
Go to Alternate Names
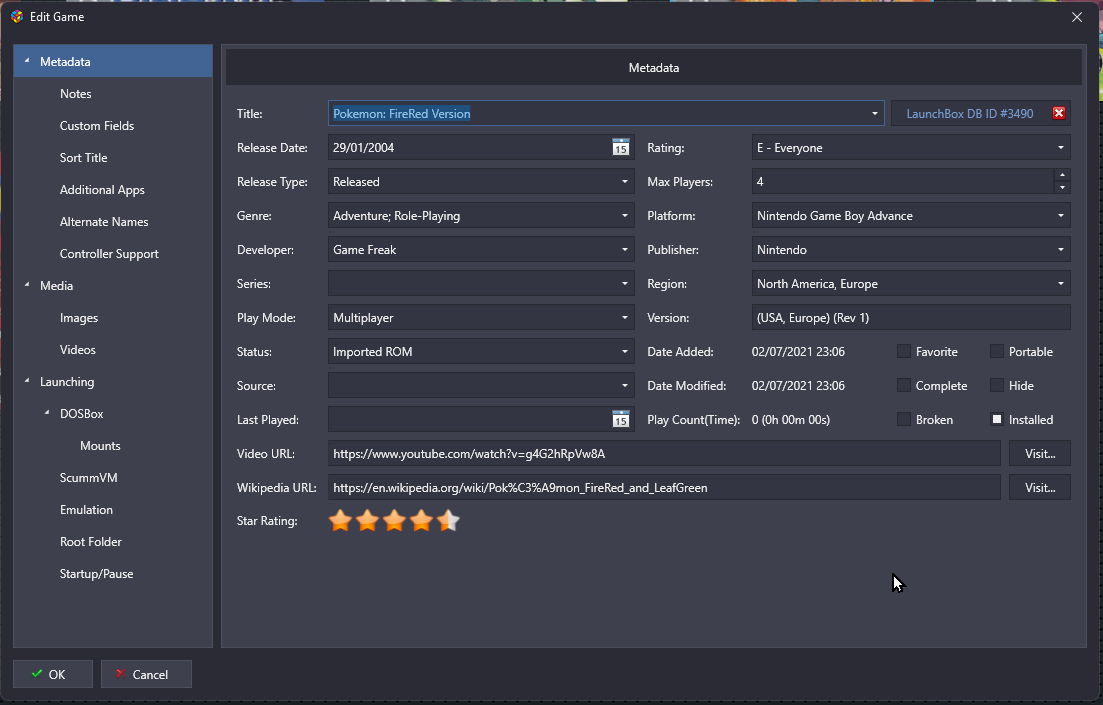104,222
